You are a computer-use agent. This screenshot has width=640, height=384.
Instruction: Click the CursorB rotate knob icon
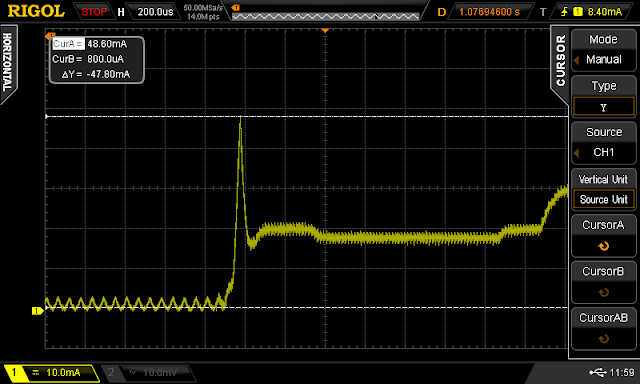point(603,293)
